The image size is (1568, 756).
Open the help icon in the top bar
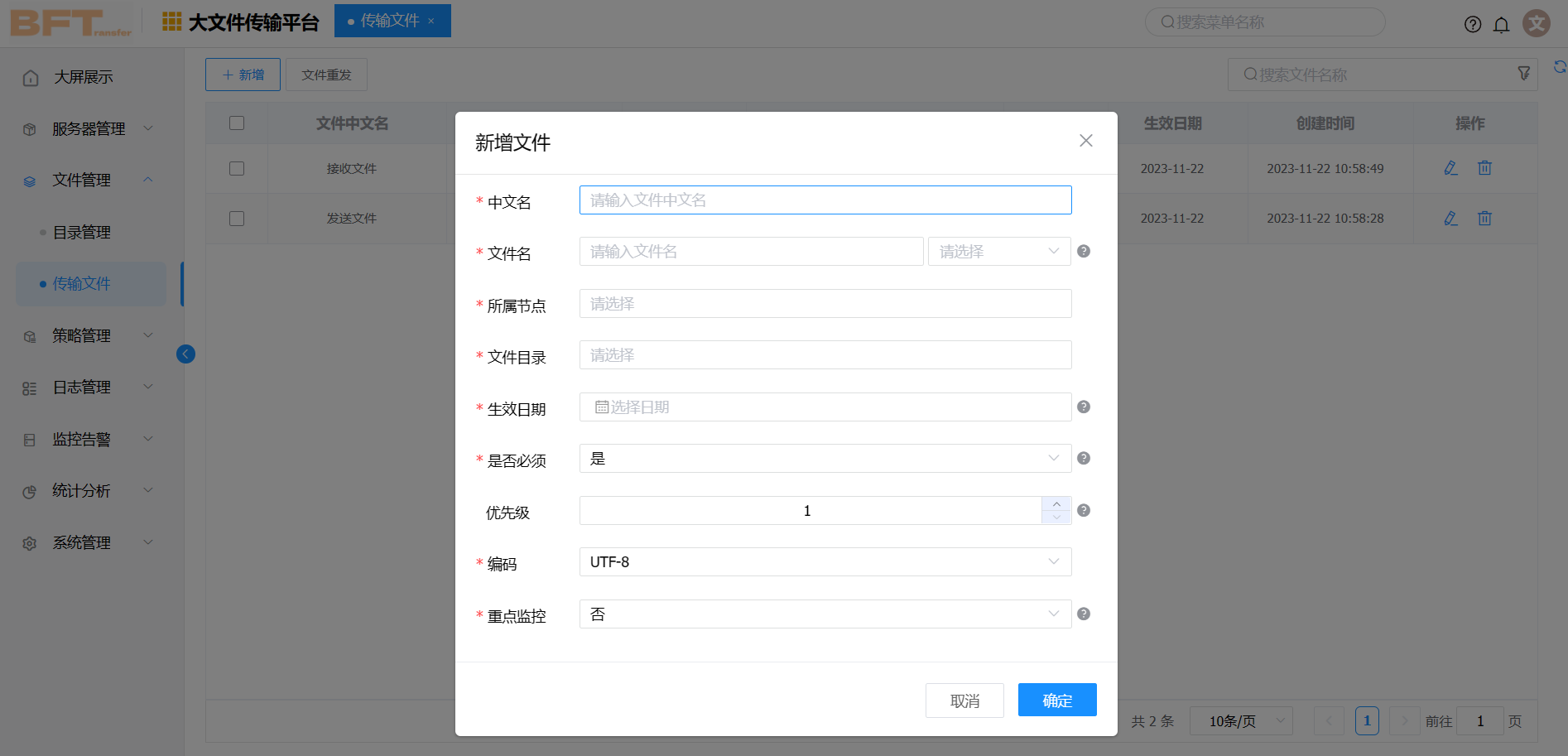[x=1473, y=24]
